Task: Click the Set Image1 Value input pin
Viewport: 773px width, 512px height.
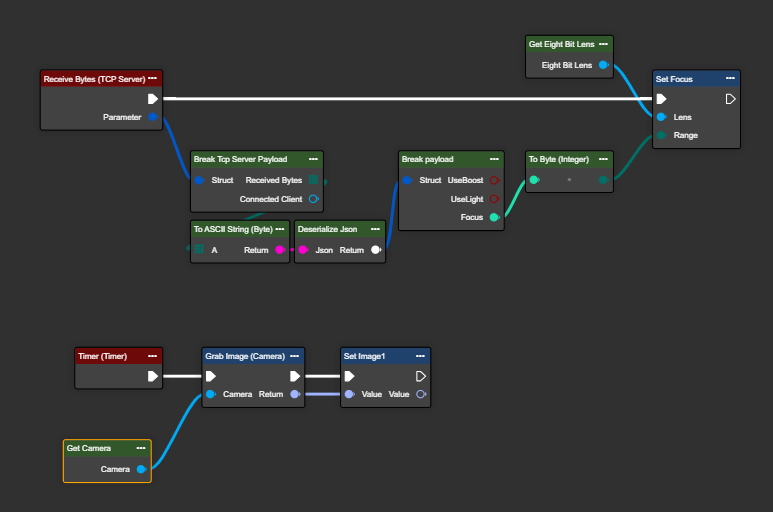Action: click(x=349, y=394)
